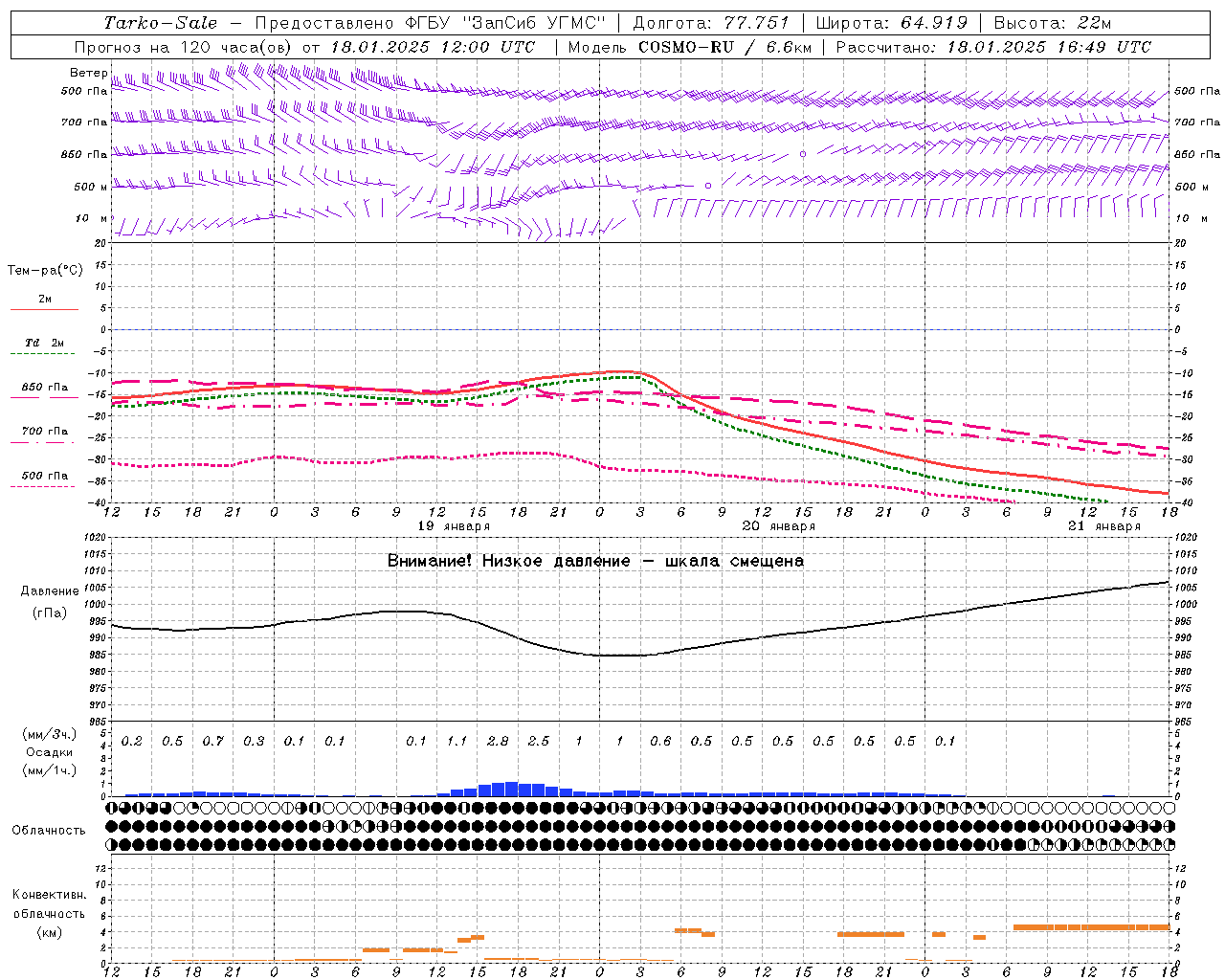The height and width of the screenshot is (980, 1225).
Task: Click the Ветер wind panel label
Action: [88, 73]
